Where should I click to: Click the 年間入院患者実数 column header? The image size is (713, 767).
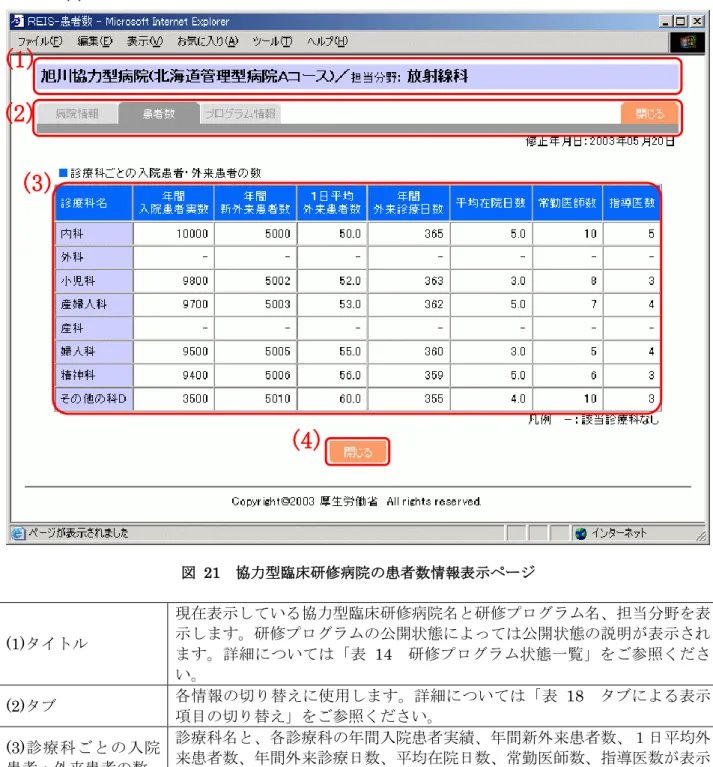(x=174, y=203)
